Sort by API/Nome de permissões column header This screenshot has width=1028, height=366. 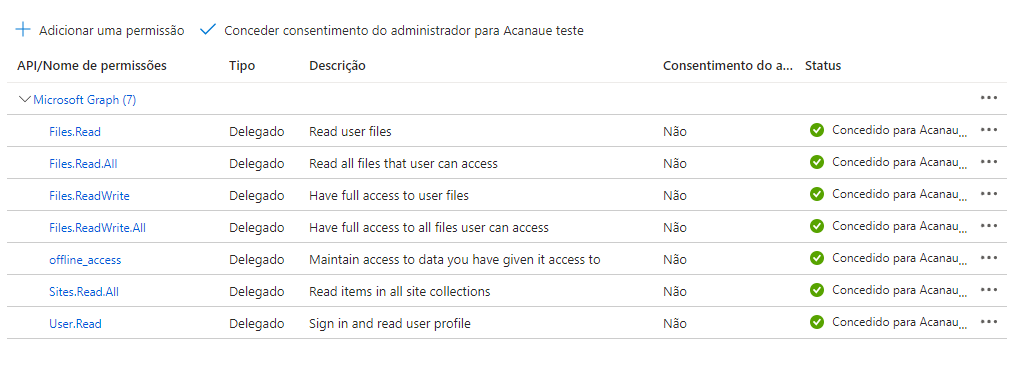pos(92,66)
